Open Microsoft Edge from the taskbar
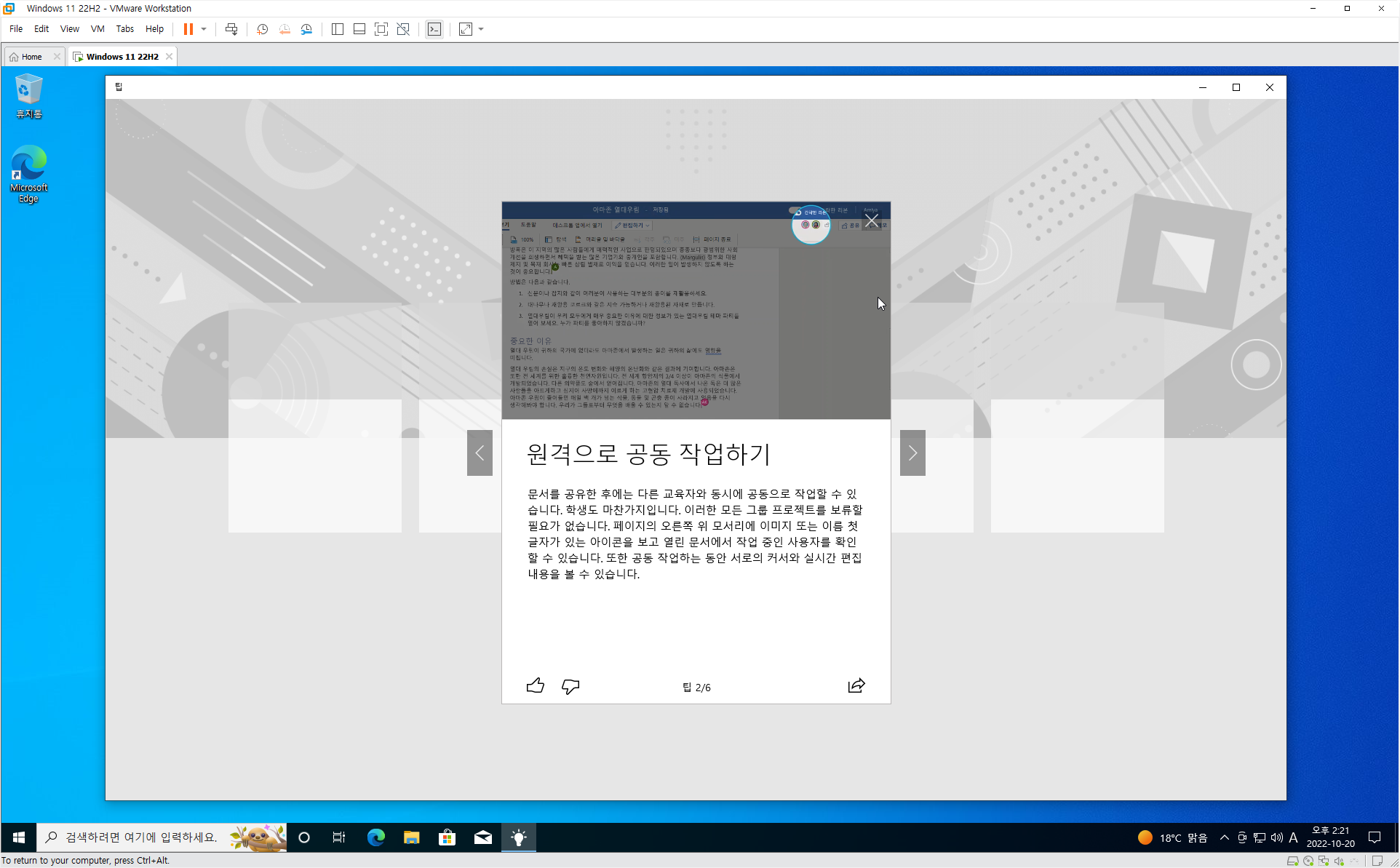1400x868 pixels. point(375,837)
